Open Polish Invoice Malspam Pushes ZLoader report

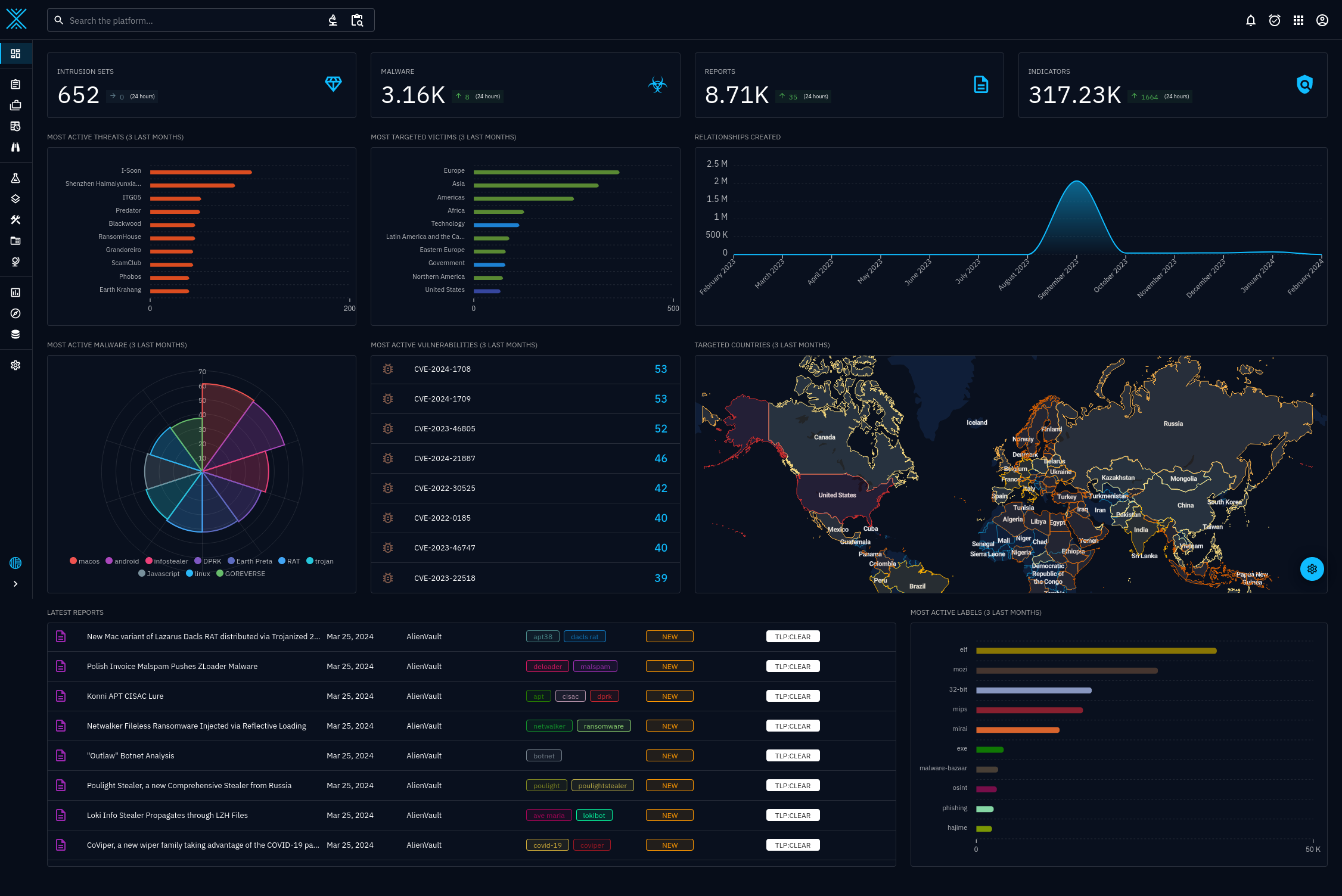pos(471,666)
